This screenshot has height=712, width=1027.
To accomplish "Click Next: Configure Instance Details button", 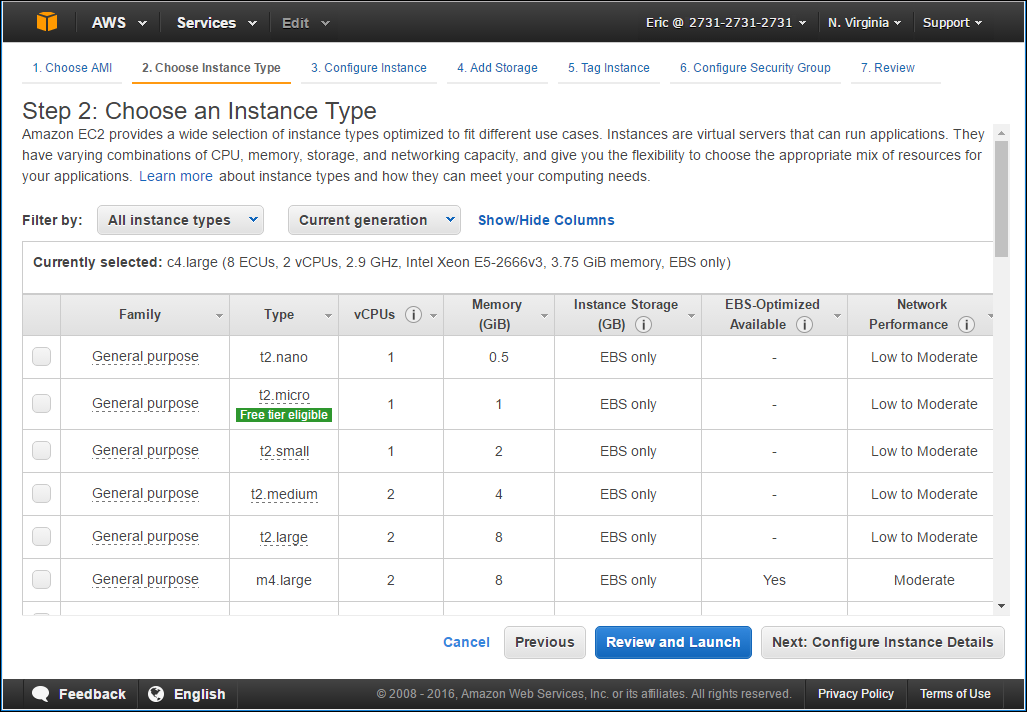I will 882,643.
